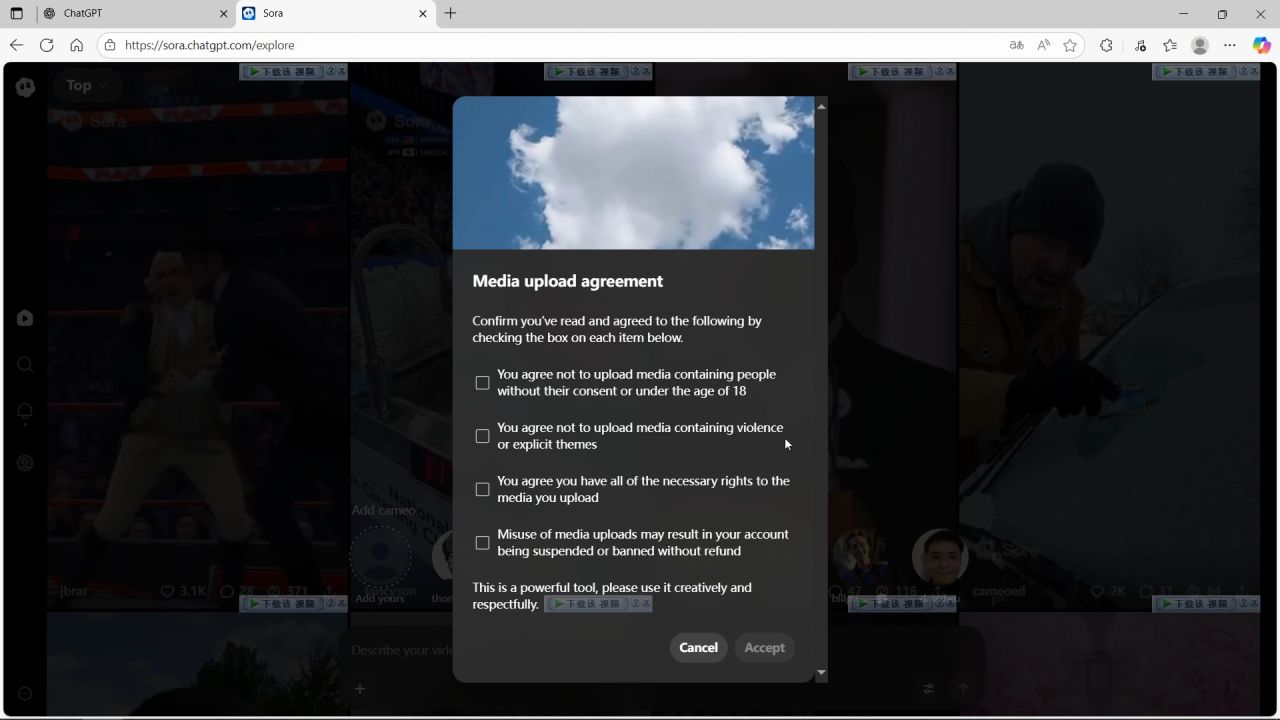Click the cloud image in the agreement dialog
1280x720 pixels.
tap(633, 172)
